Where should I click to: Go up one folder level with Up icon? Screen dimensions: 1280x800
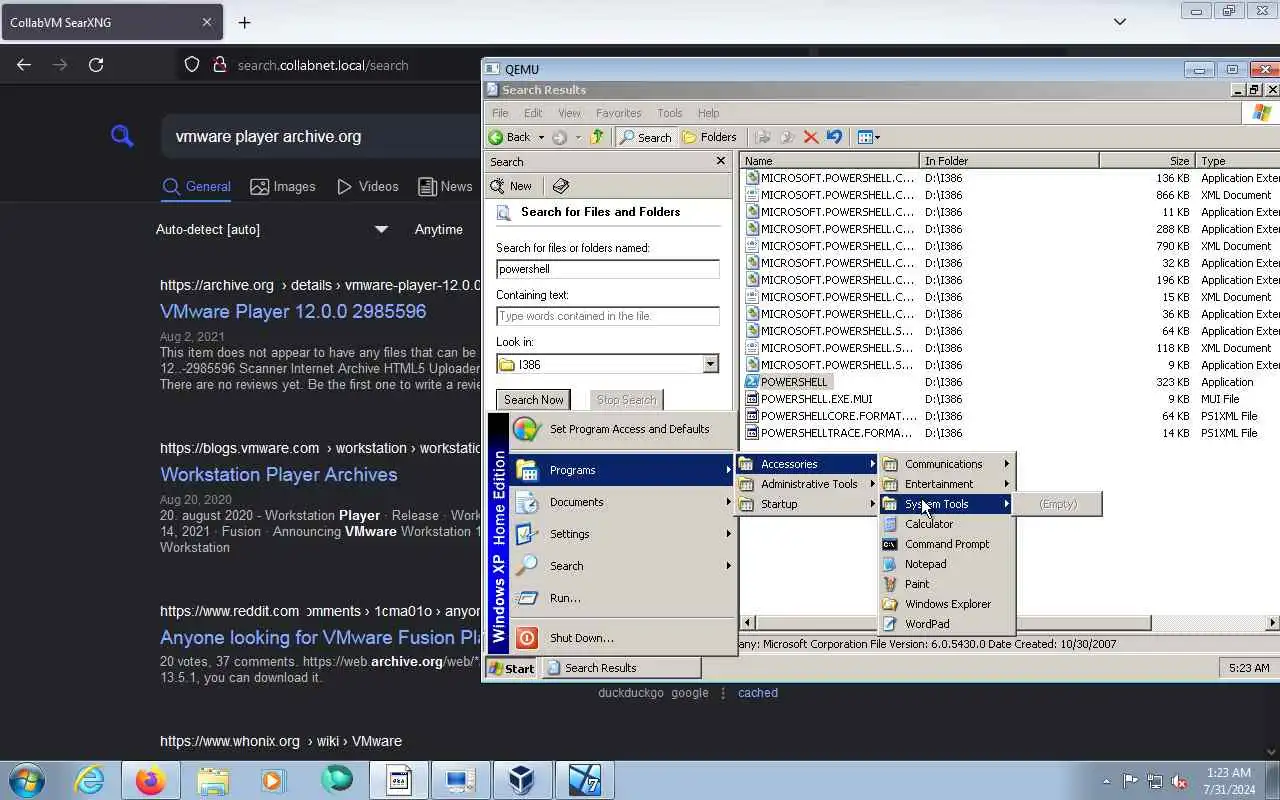[597, 137]
